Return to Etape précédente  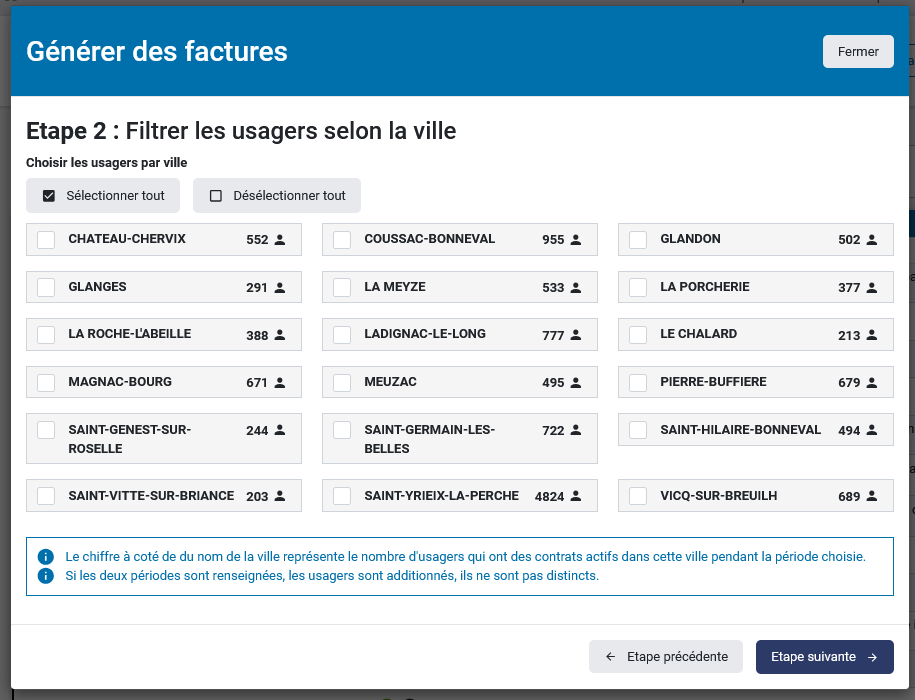pos(666,657)
